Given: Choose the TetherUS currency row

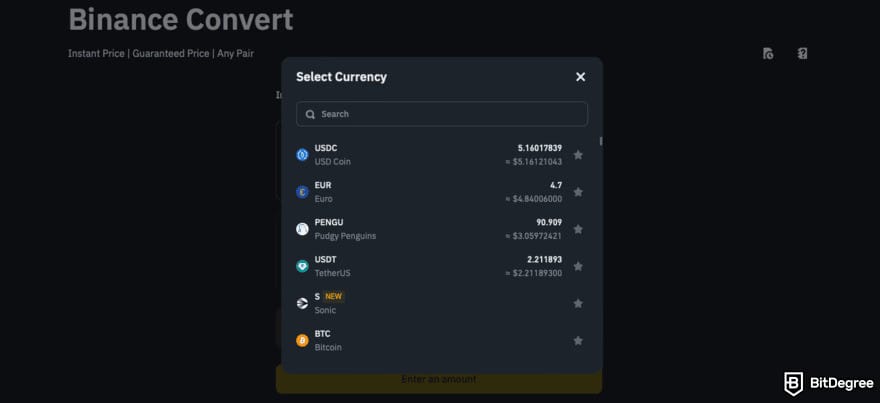Looking at the screenshot, I should (430, 266).
